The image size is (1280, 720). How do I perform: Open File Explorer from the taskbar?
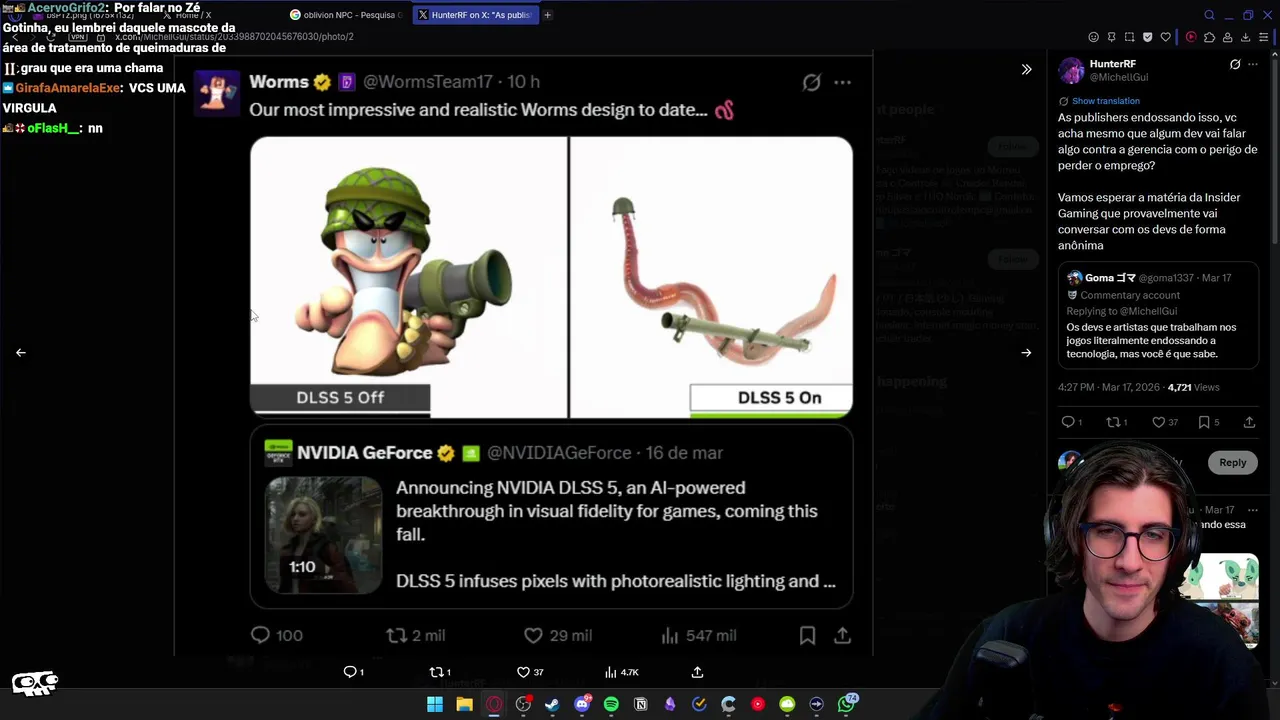464,704
